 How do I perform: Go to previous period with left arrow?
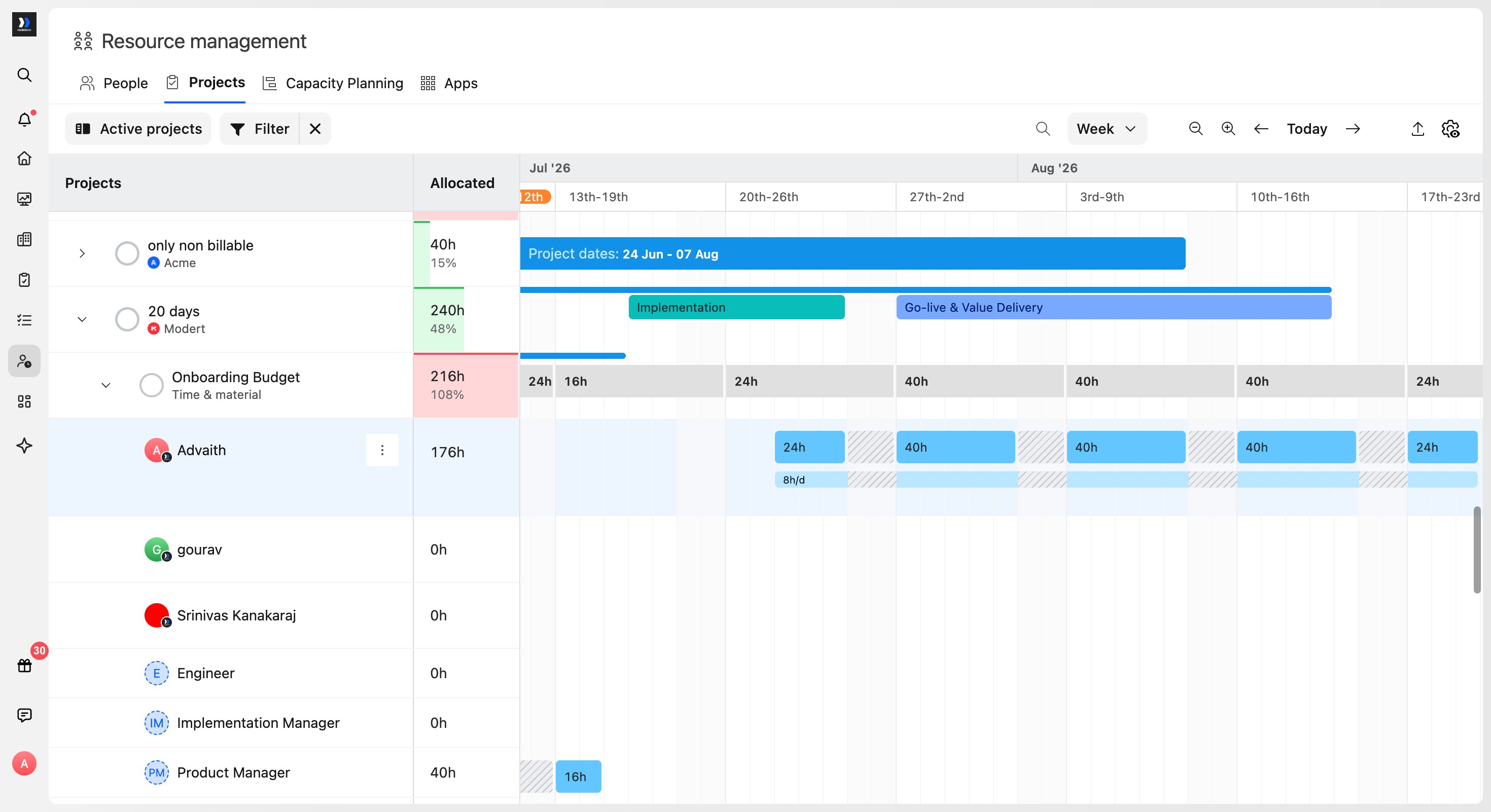(1261, 128)
